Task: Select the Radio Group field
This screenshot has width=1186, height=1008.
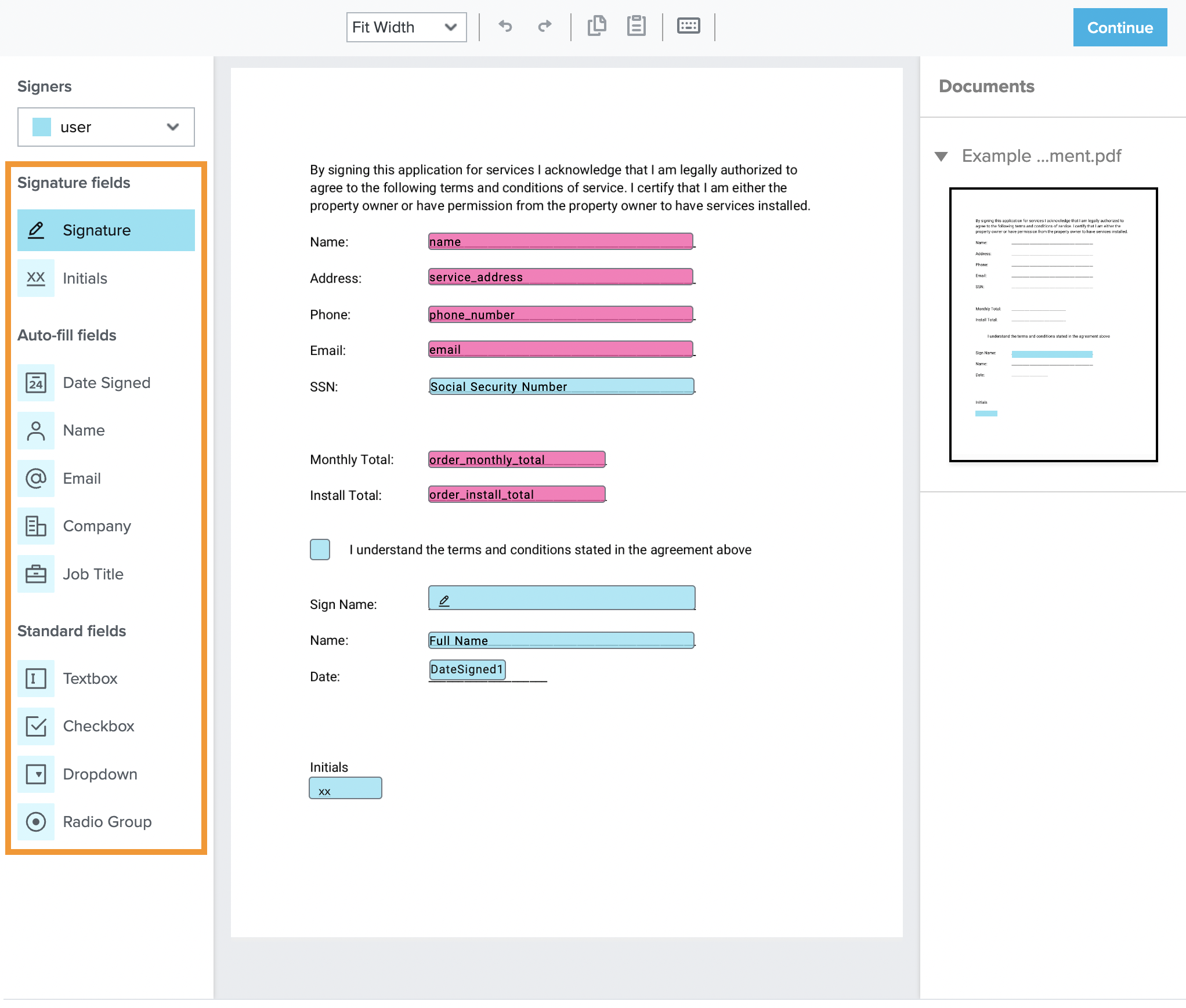Action: click(106, 821)
